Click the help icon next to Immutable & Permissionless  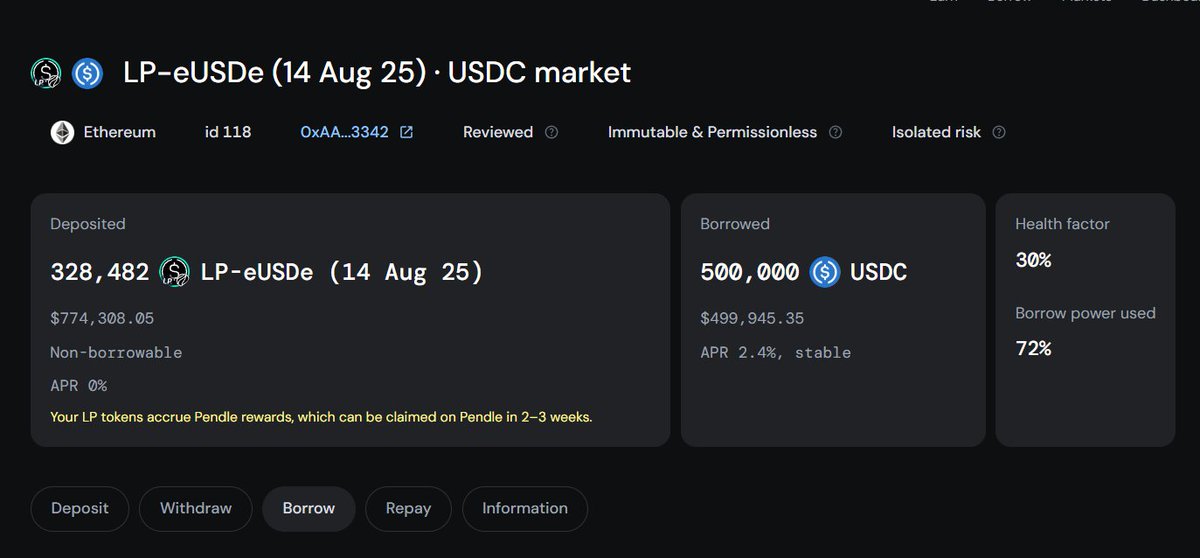(836, 132)
